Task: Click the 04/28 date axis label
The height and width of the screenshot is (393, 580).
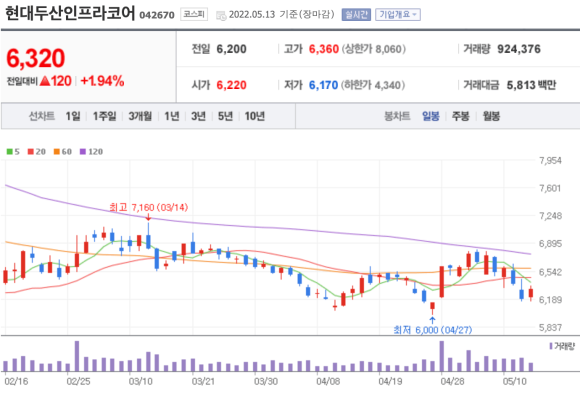Action: click(x=452, y=381)
